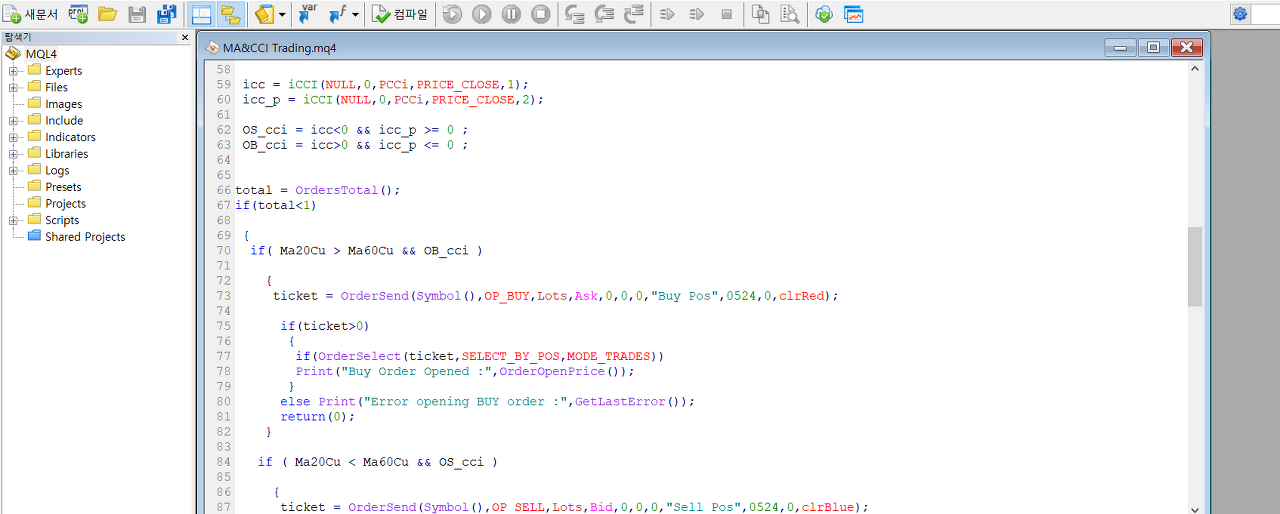Expand the Experts folder
The image size is (1280, 514).
(x=14, y=71)
